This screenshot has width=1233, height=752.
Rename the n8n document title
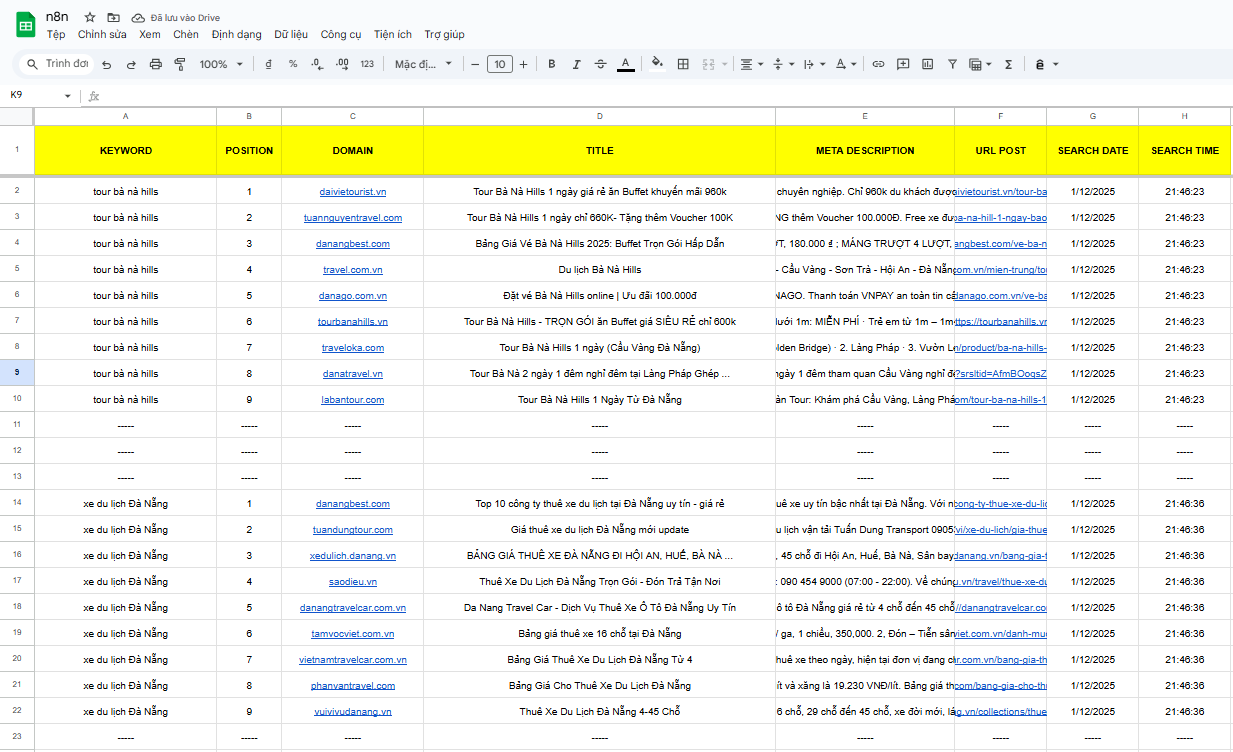58,17
